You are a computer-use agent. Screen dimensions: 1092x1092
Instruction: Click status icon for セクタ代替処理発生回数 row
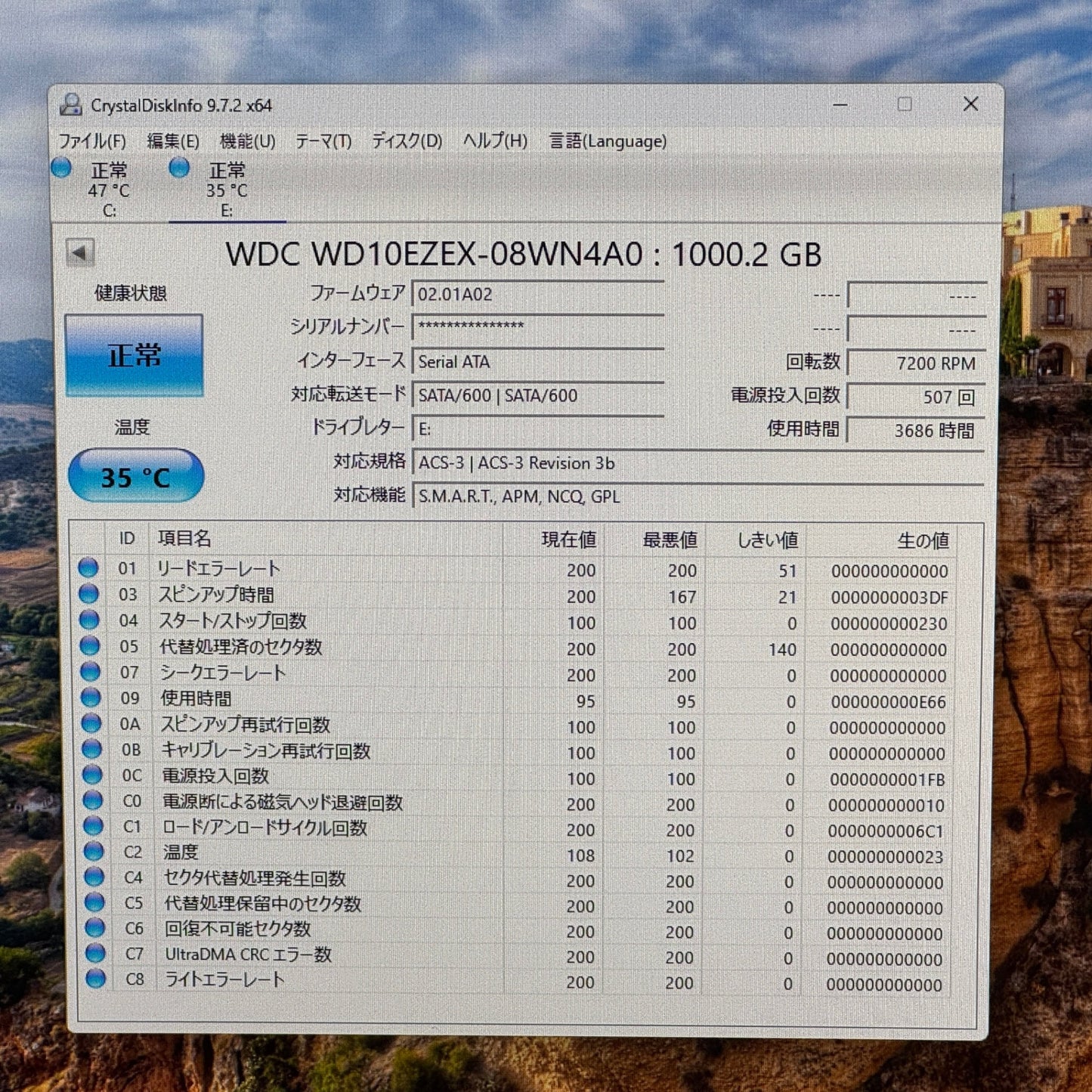tap(94, 877)
